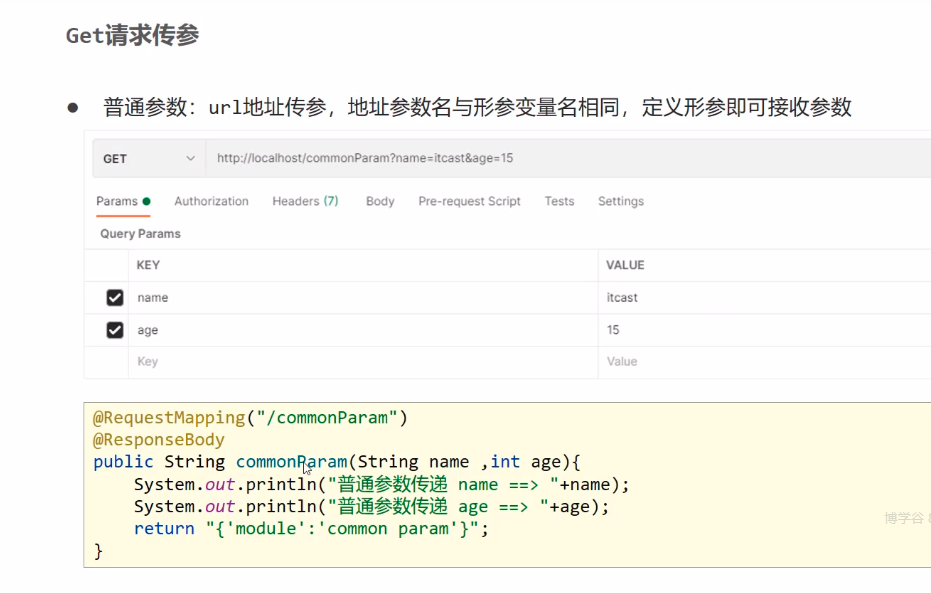Click the empty Value placeholder field

point(760,362)
